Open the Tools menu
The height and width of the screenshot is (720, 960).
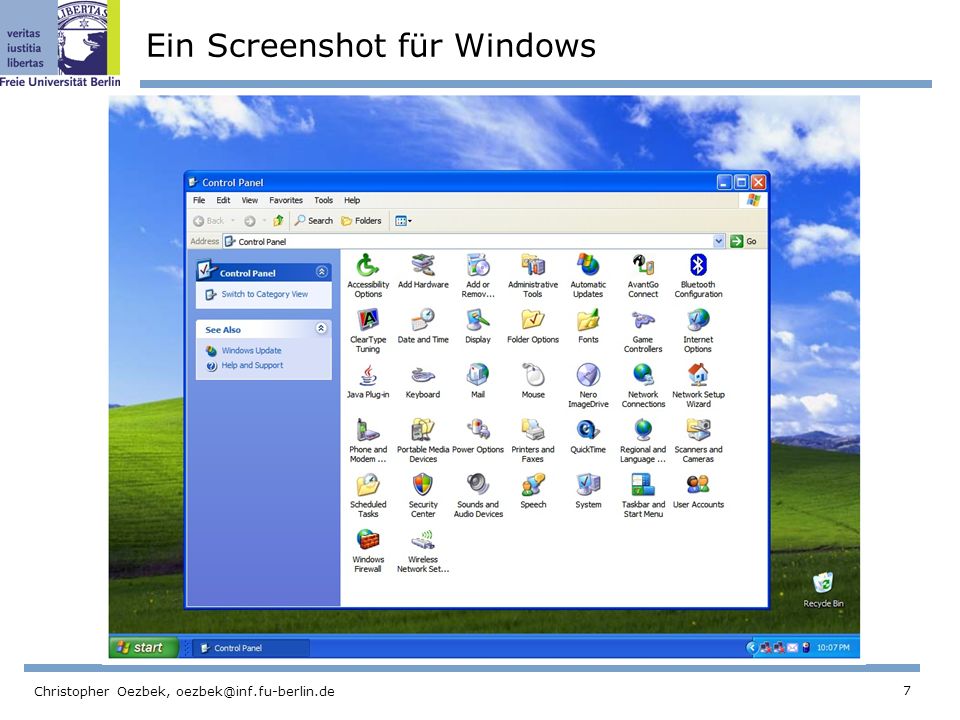(323, 200)
